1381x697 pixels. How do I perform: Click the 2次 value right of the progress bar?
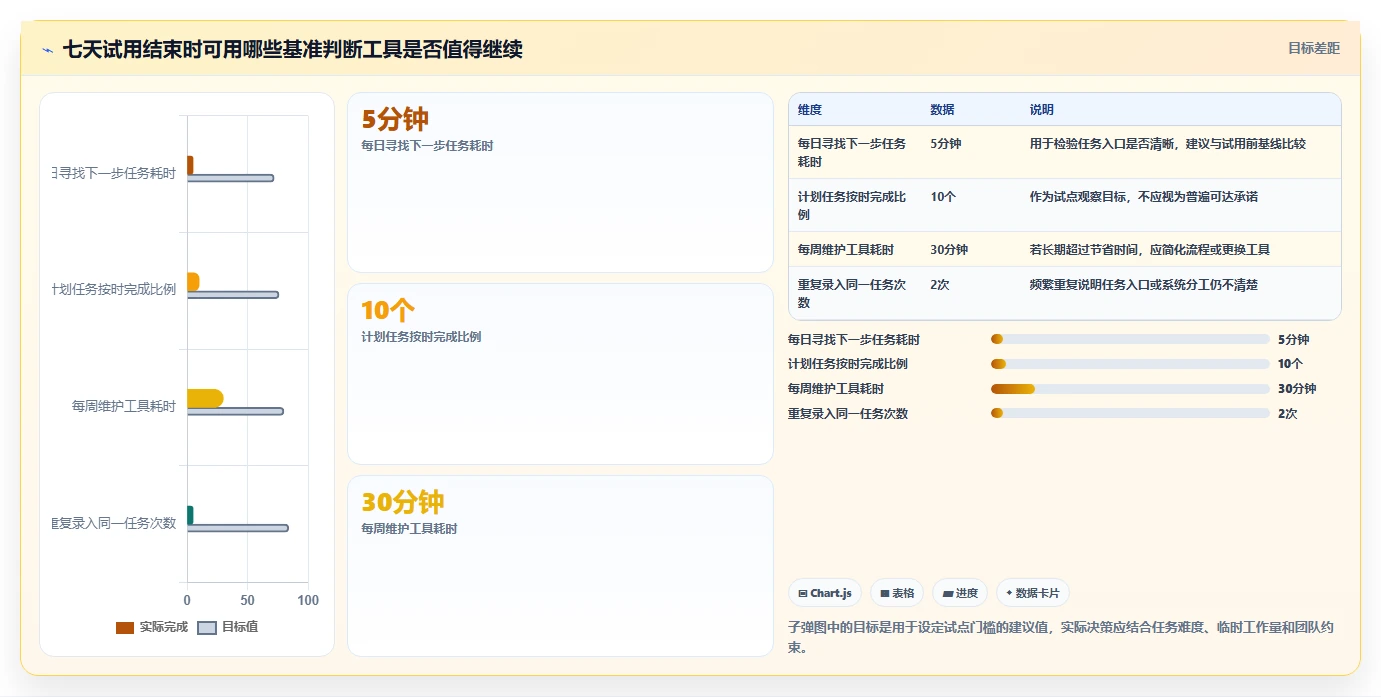click(x=1288, y=413)
